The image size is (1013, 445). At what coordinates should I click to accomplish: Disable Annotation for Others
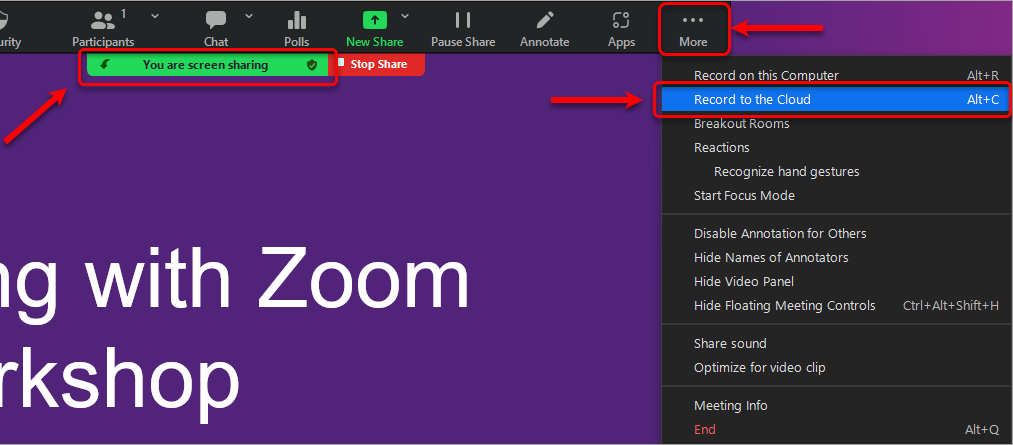(837, 233)
